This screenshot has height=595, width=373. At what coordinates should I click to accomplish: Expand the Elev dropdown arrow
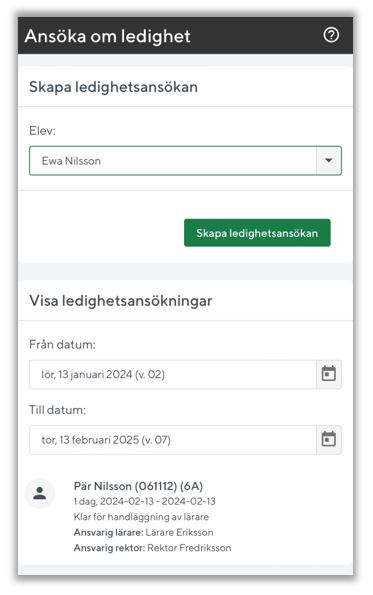pos(329,161)
